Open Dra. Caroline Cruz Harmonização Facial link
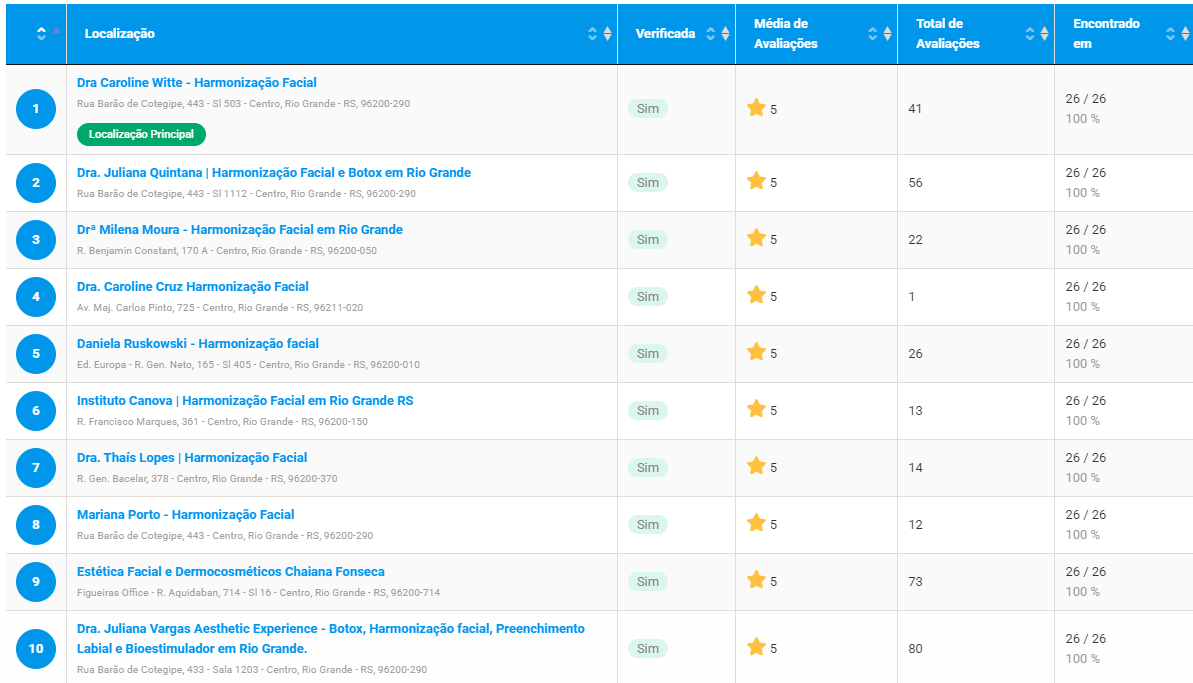 [192, 287]
